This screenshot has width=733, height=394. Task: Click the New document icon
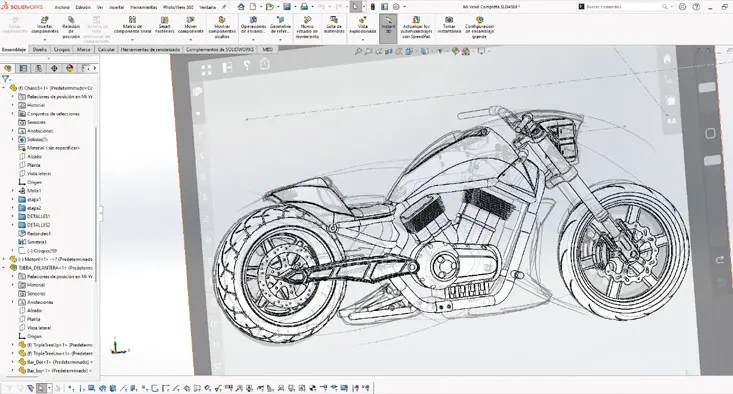pos(252,7)
